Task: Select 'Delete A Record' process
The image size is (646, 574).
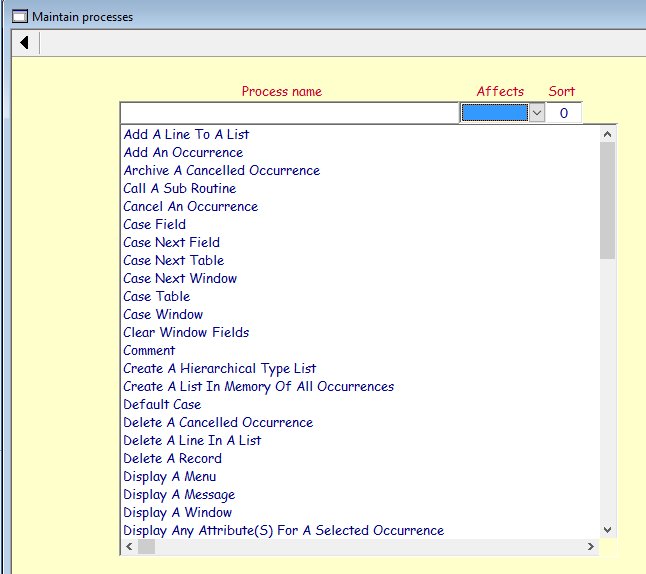Action: point(172,458)
